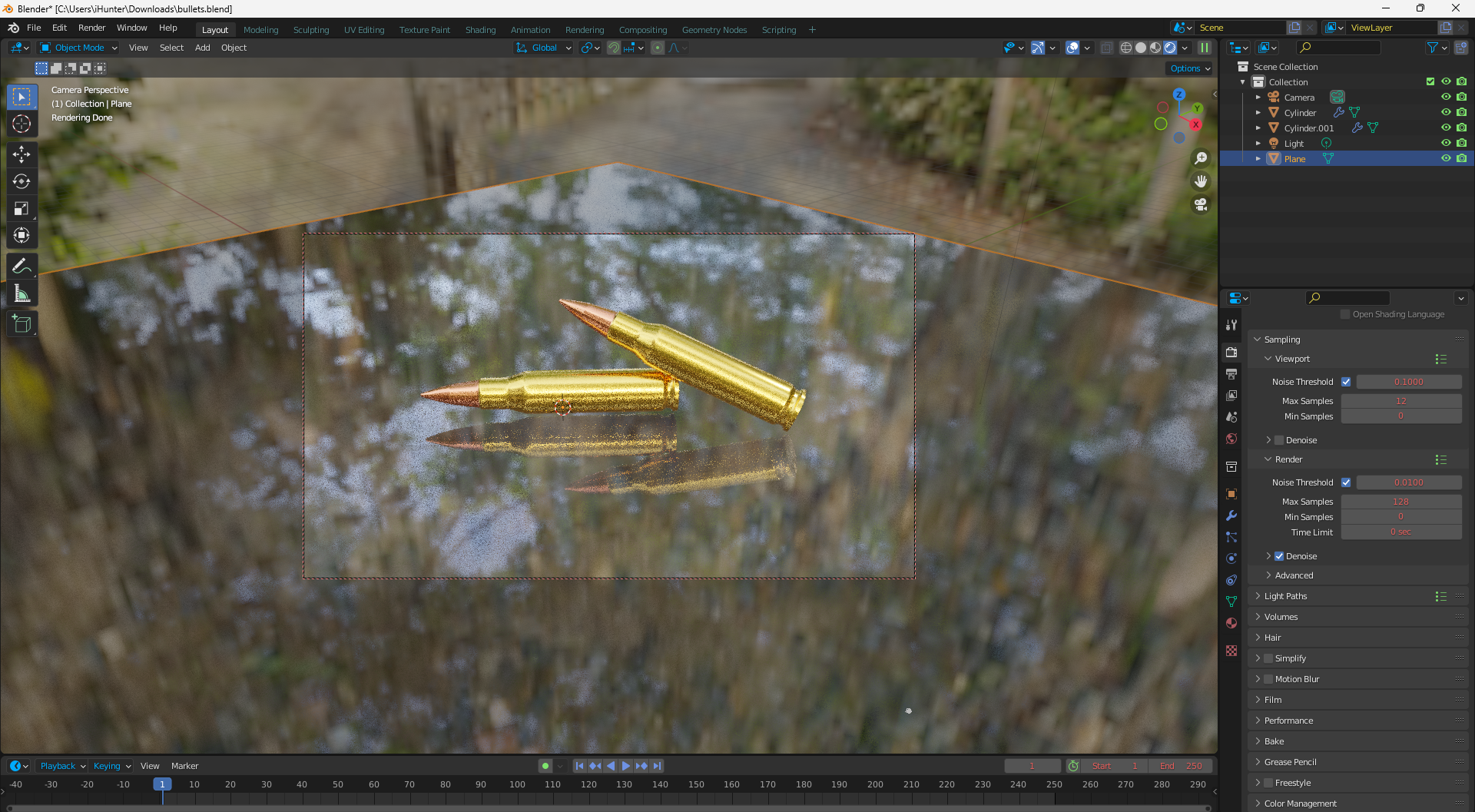Expand the Camera tree item

[1258, 98]
